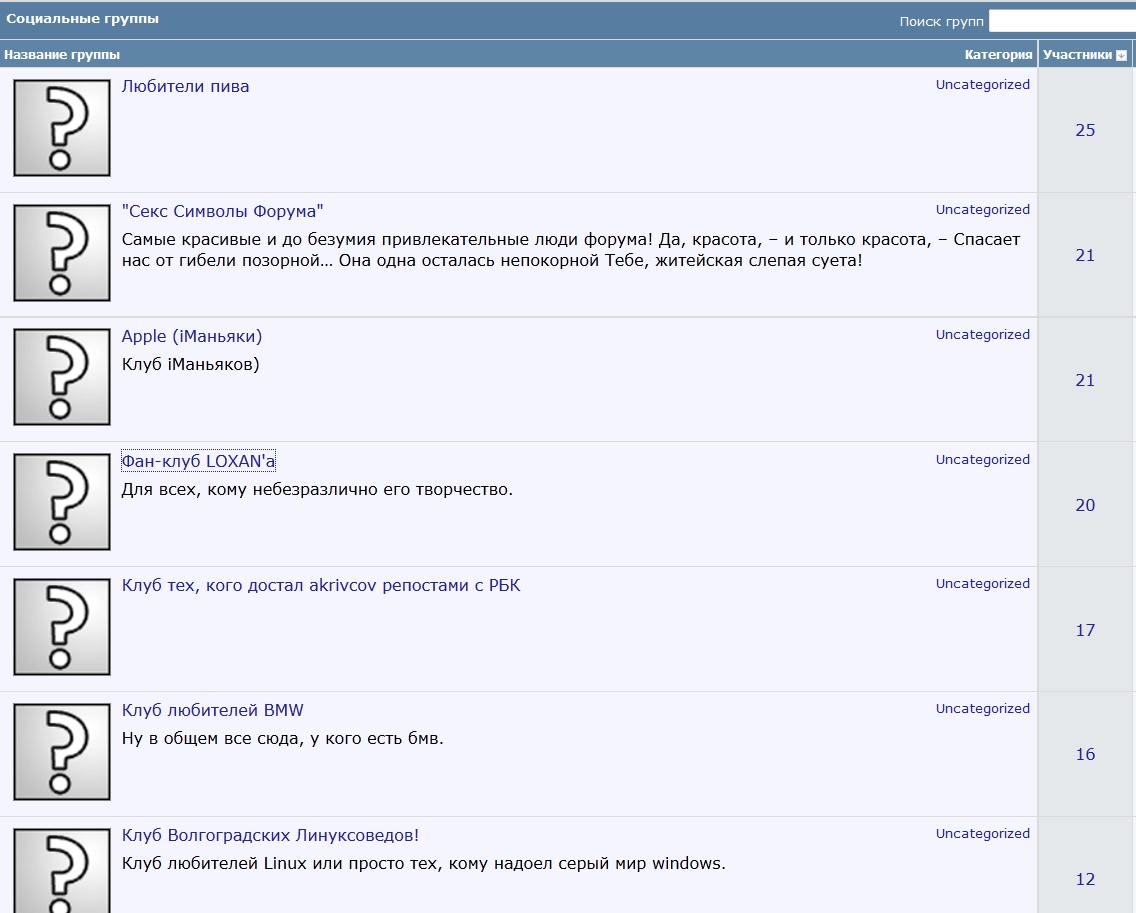Click Uncategorized category for Любители пива
This screenshot has width=1136, height=913.
(x=982, y=85)
